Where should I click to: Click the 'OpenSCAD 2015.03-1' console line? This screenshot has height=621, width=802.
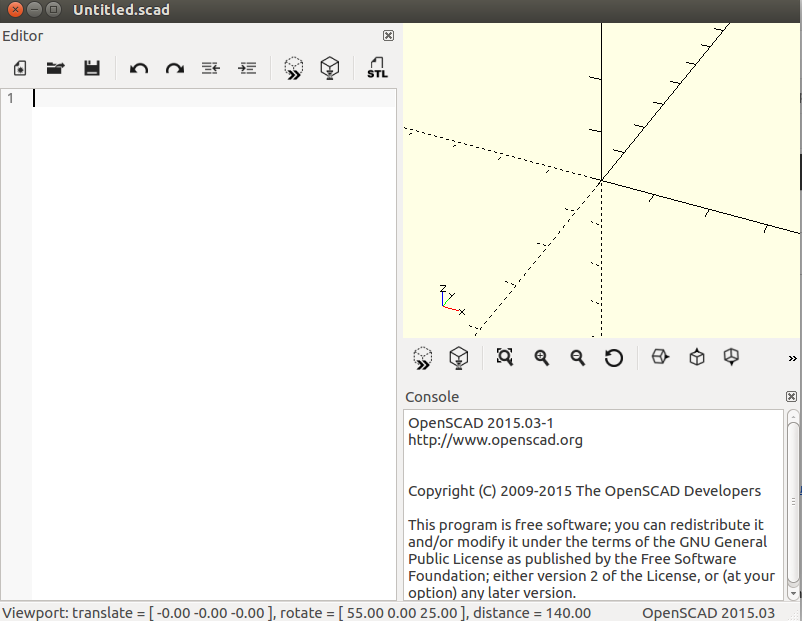point(481,423)
